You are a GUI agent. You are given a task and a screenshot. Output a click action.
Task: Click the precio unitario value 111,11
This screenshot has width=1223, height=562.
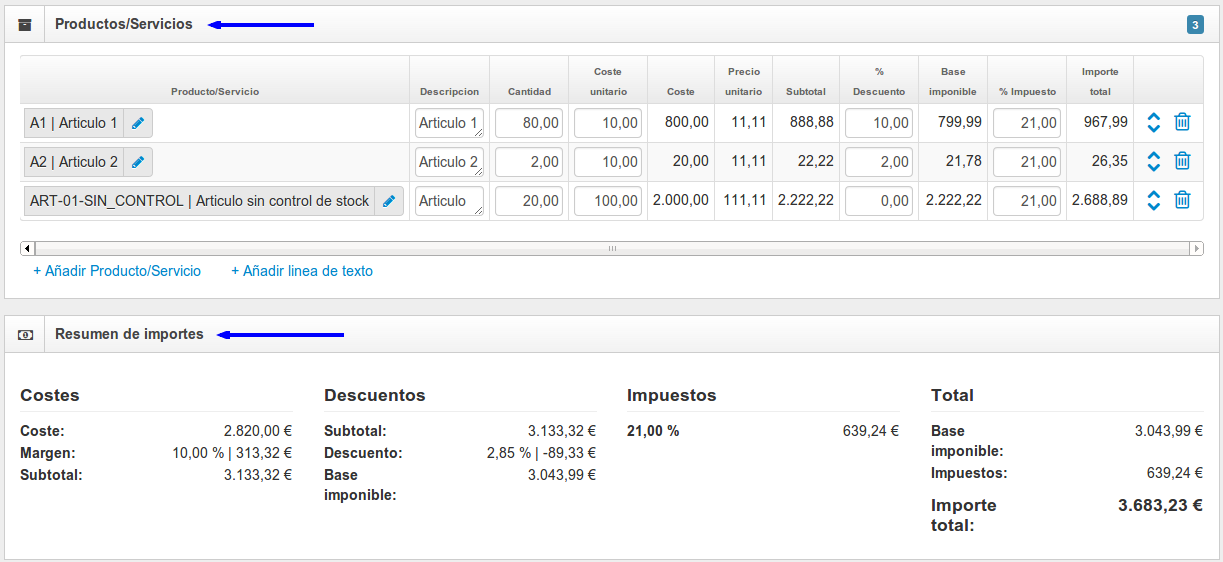[743, 200]
